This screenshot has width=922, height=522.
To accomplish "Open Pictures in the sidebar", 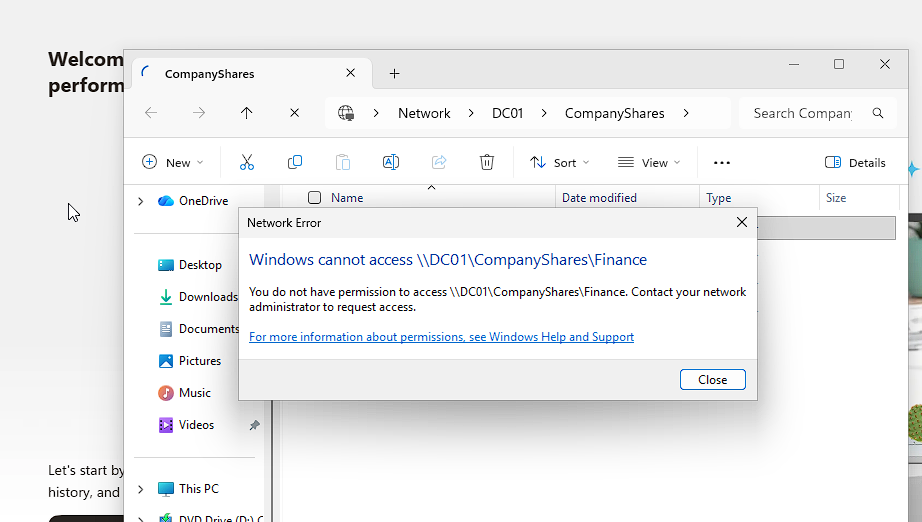I will (x=200, y=361).
